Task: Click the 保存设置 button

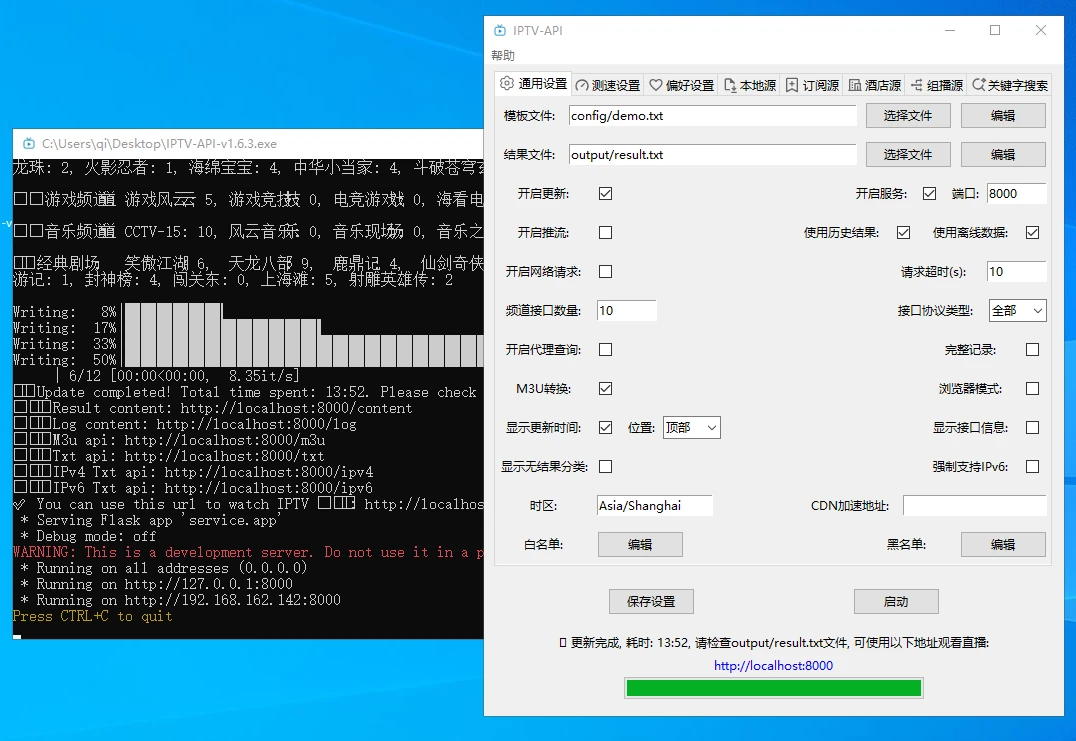Action: click(651, 602)
